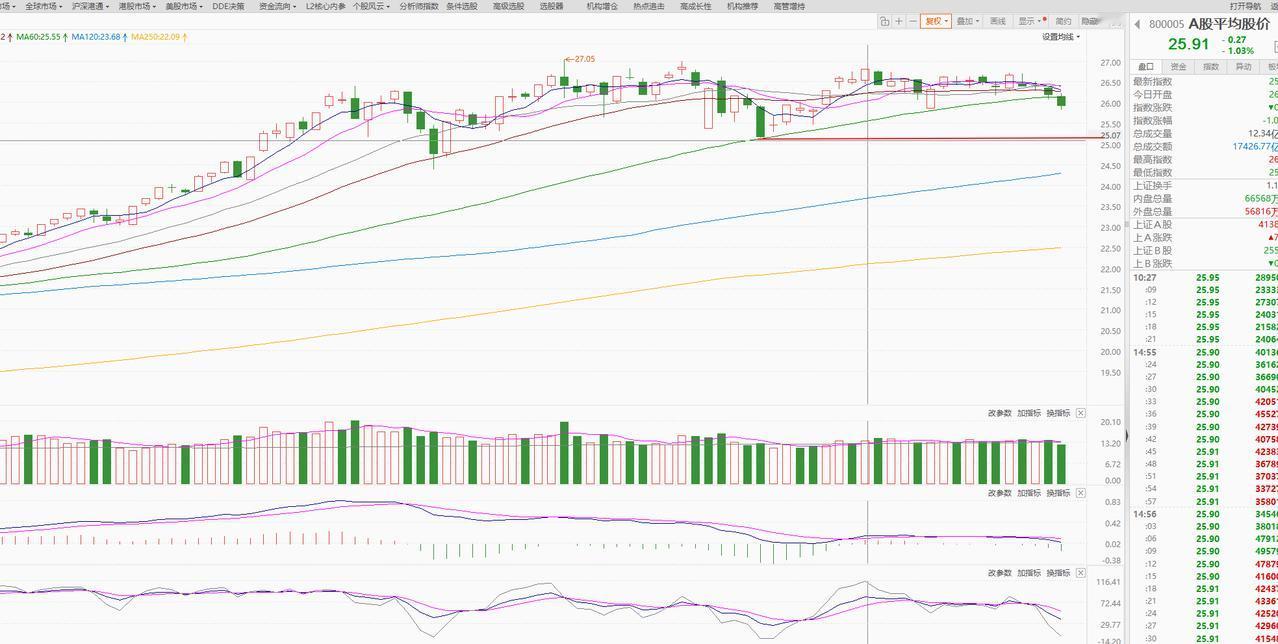Open 全球市场 menu

pos(44,6)
